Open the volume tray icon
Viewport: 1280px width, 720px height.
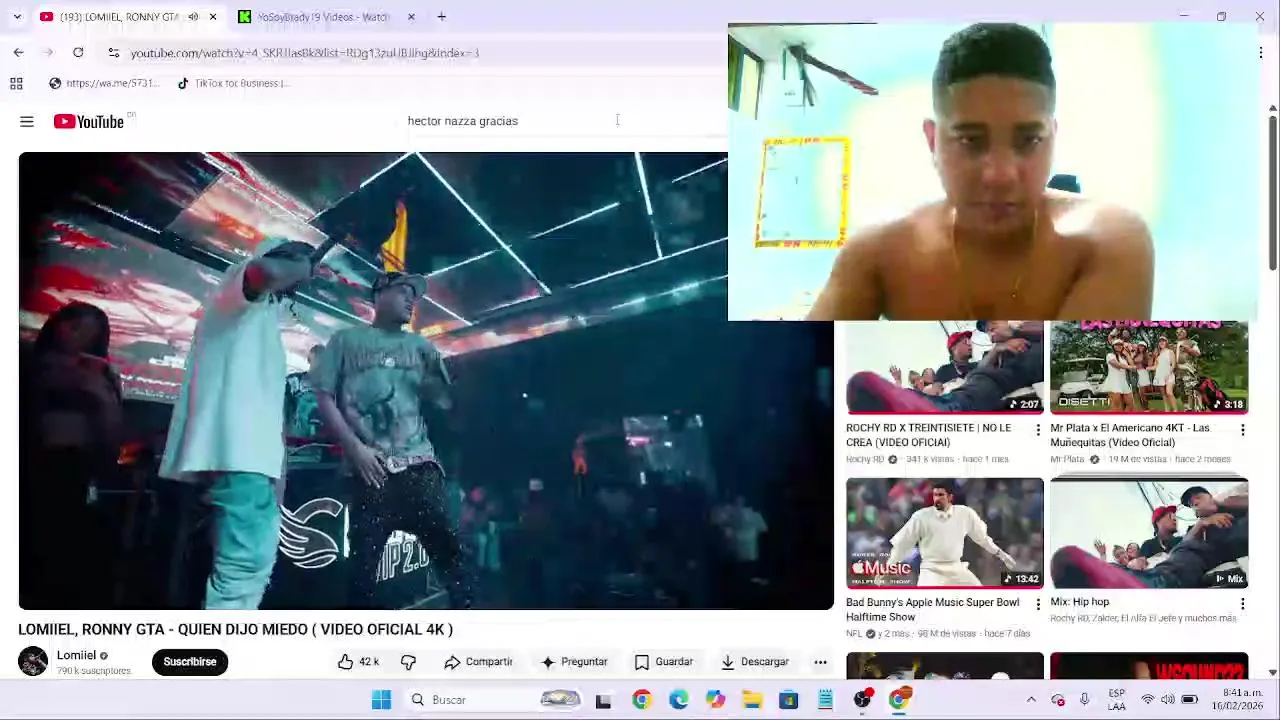[1168, 700]
